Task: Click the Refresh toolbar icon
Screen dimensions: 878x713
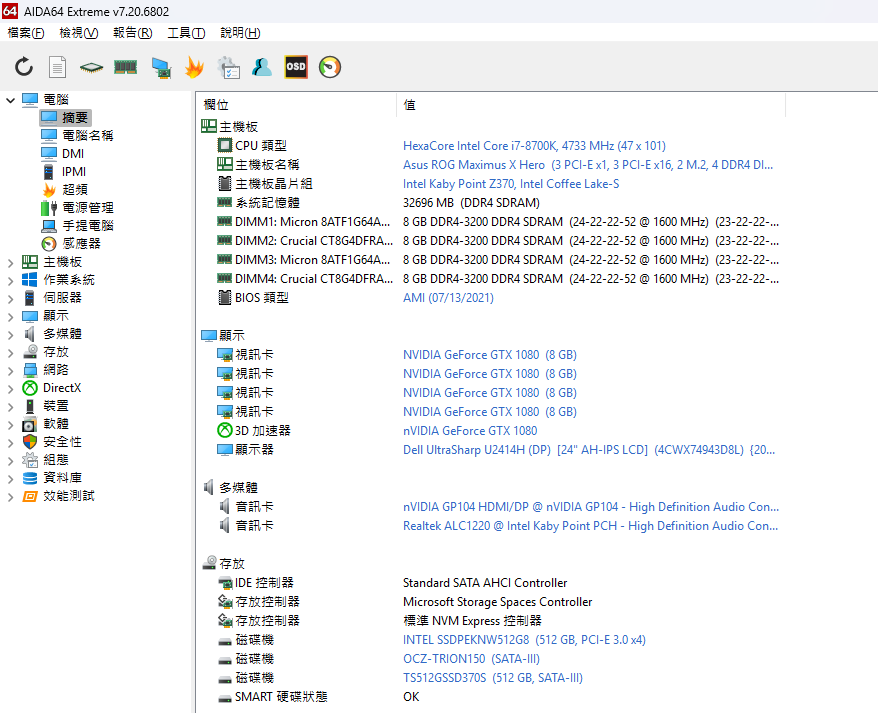Action: (x=24, y=67)
